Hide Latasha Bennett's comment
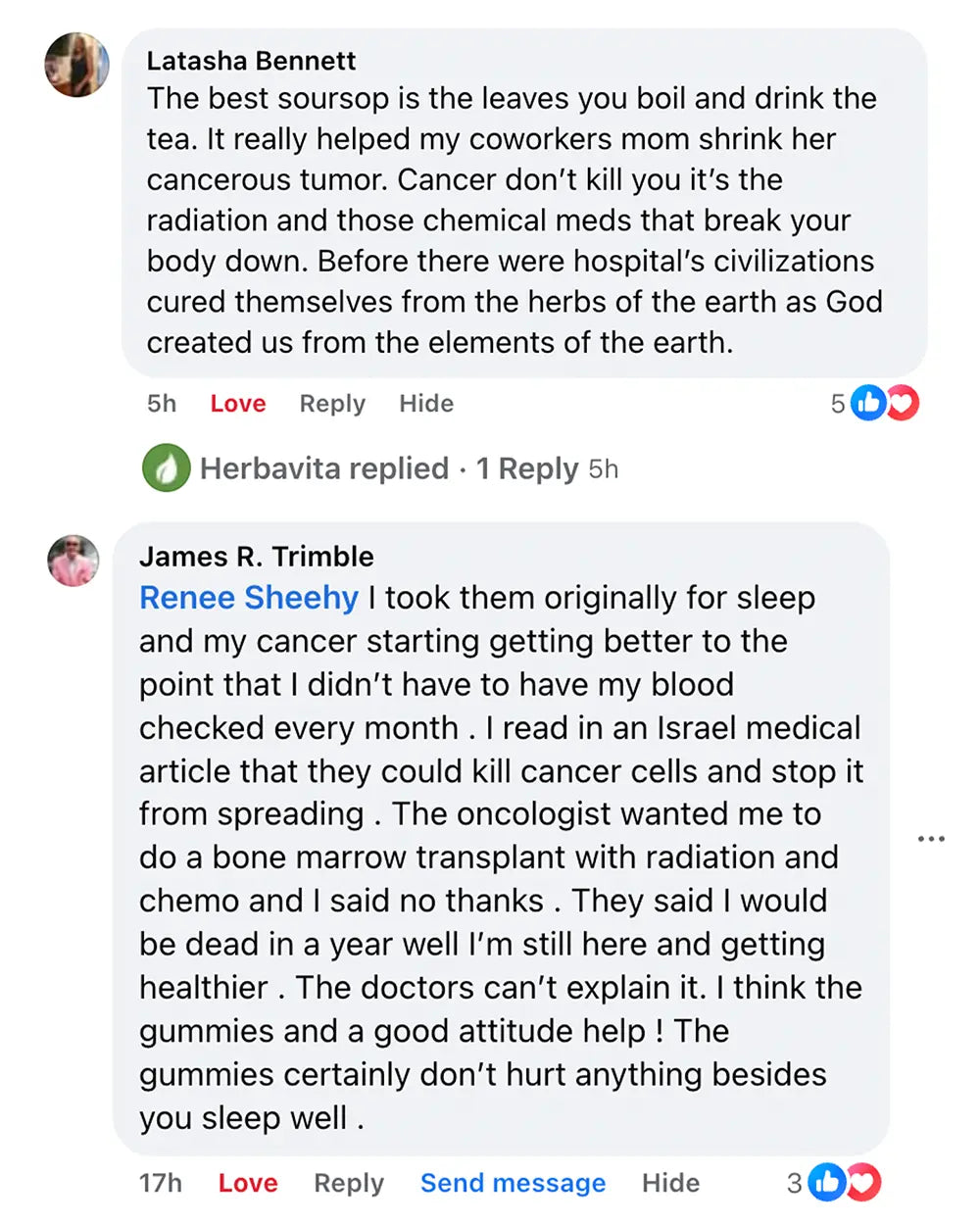 pyautogui.click(x=426, y=404)
